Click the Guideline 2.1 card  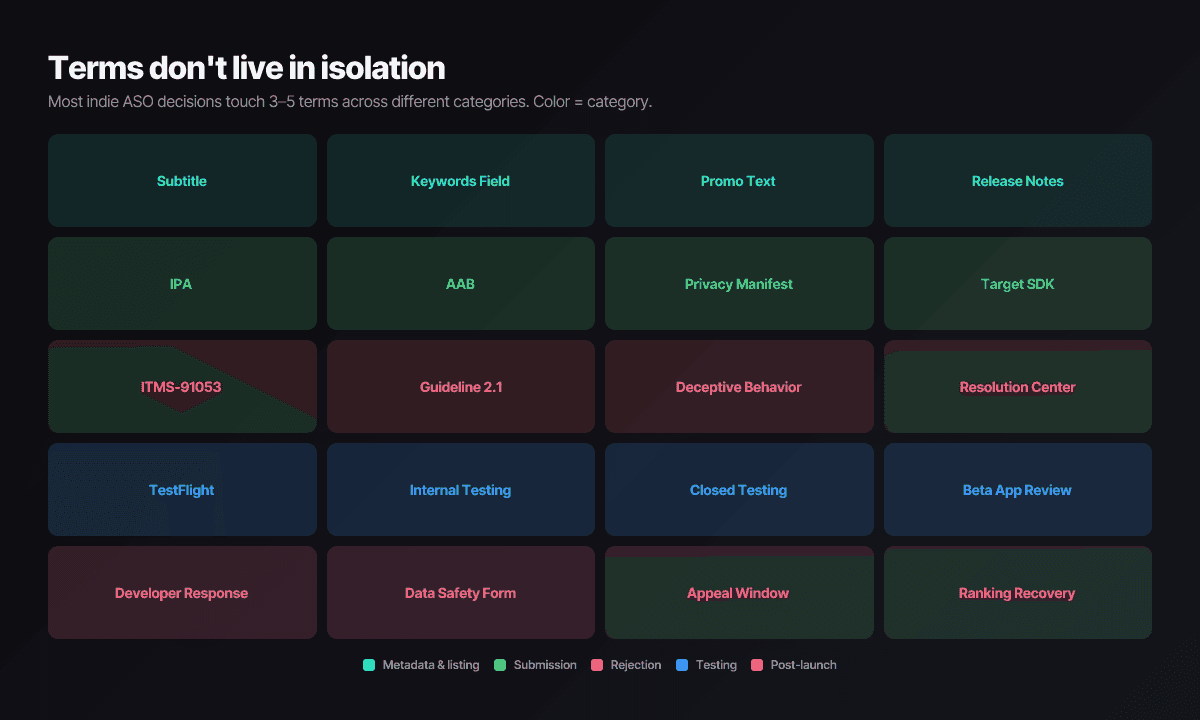[x=461, y=387]
